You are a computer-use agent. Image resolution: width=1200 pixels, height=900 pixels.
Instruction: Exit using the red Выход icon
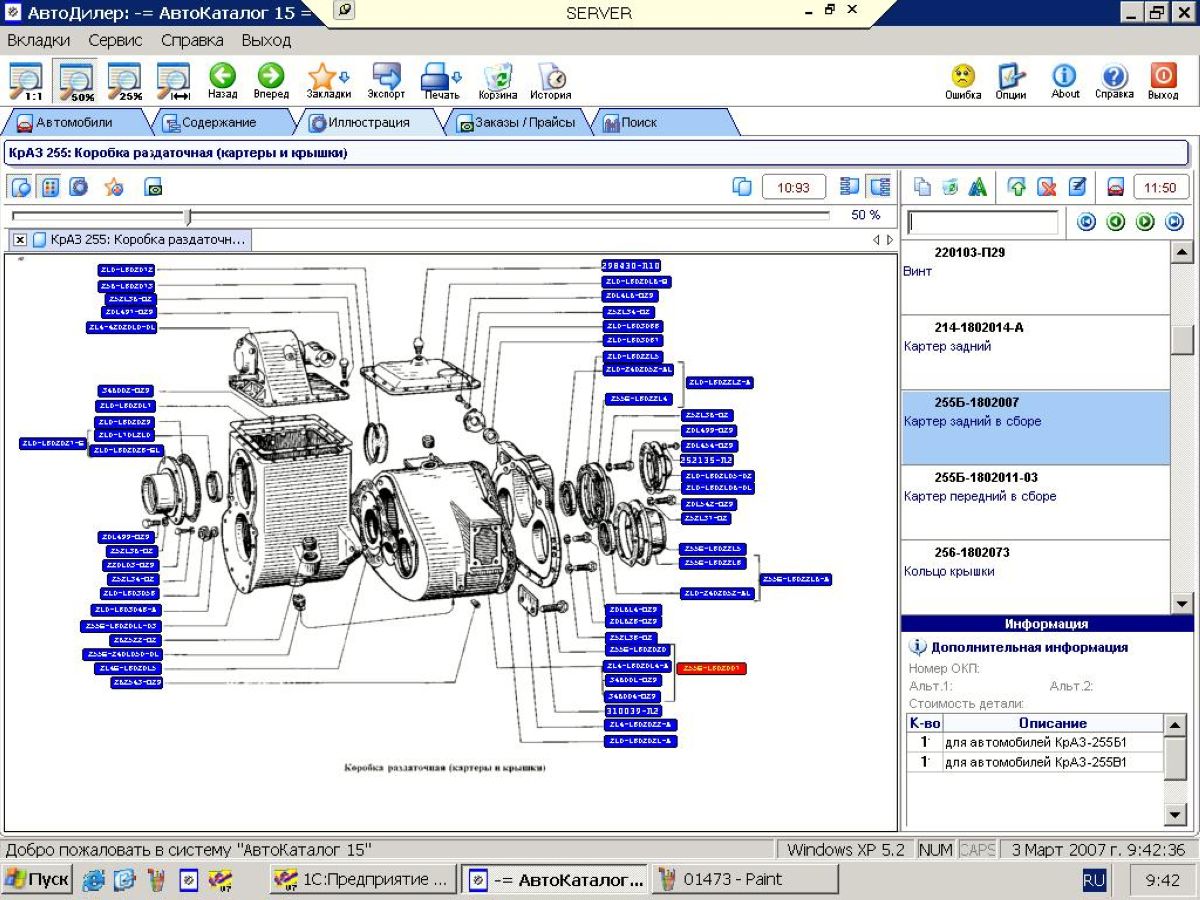click(1163, 81)
